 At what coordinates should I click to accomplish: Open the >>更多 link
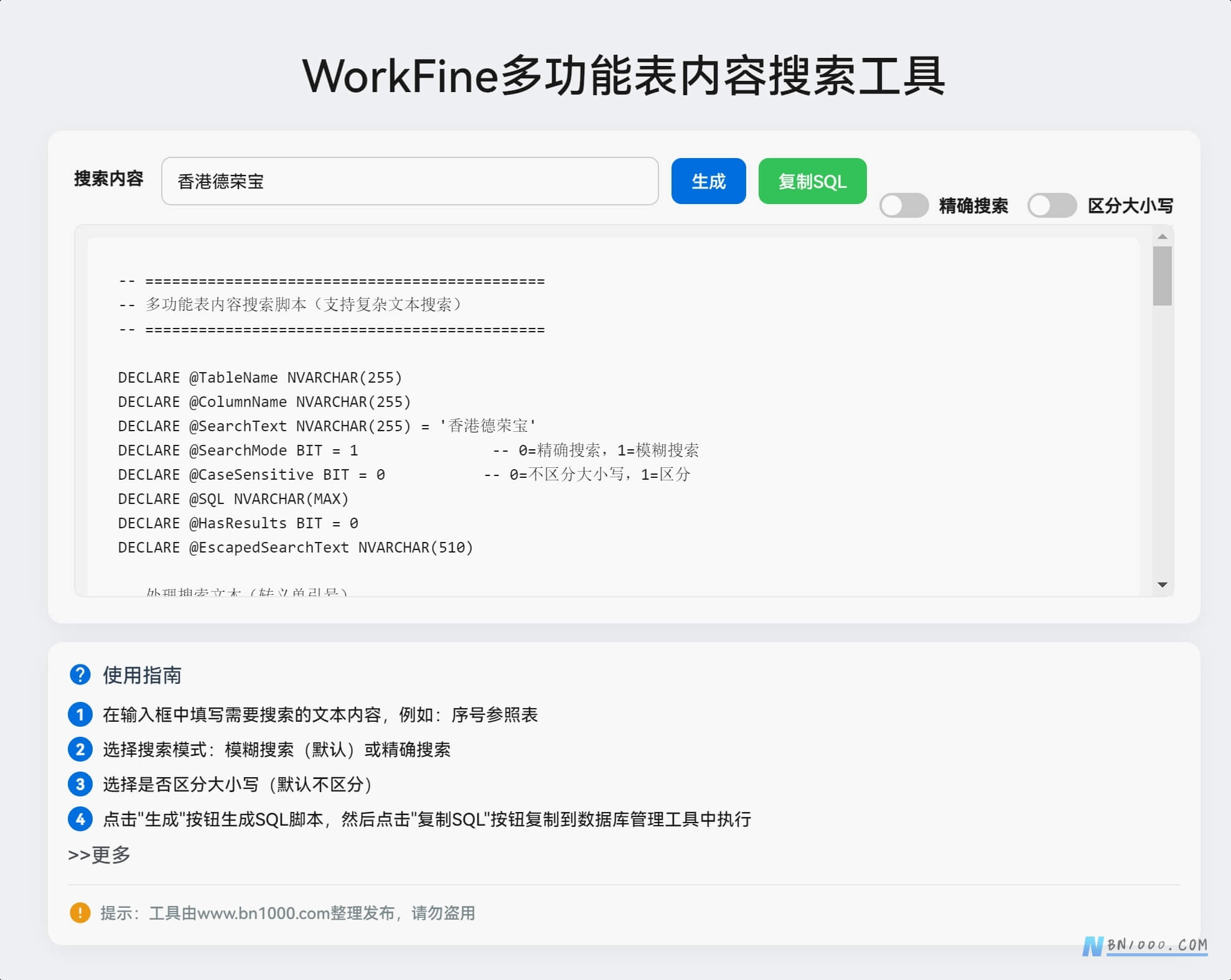pyautogui.click(x=99, y=854)
